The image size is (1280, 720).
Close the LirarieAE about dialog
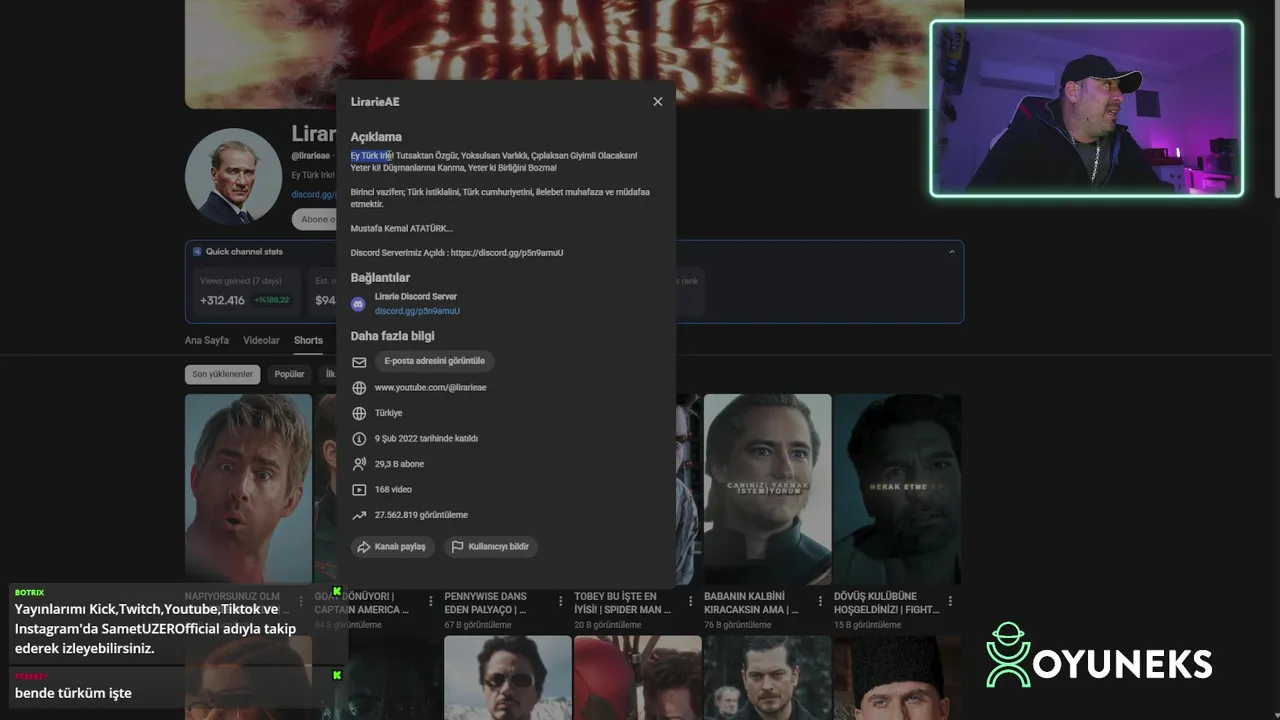point(657,102)
